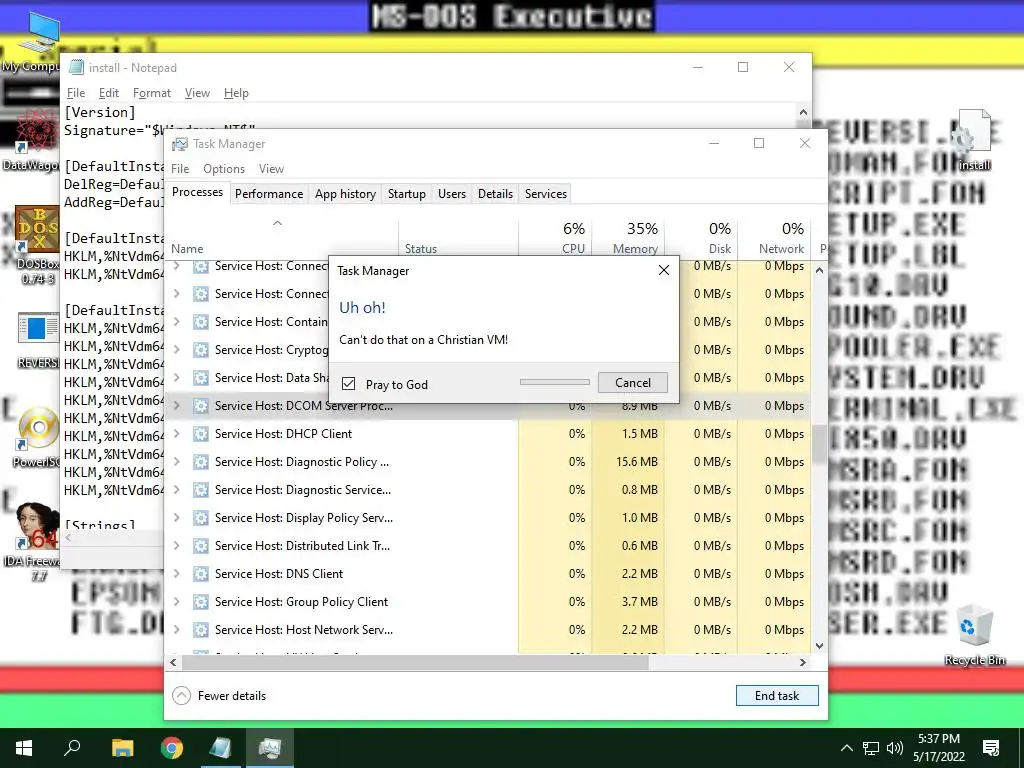Click the process list vertical scrollbar thumb
Viewport: 1024px width, 768px height.
(x=820, y=443)
